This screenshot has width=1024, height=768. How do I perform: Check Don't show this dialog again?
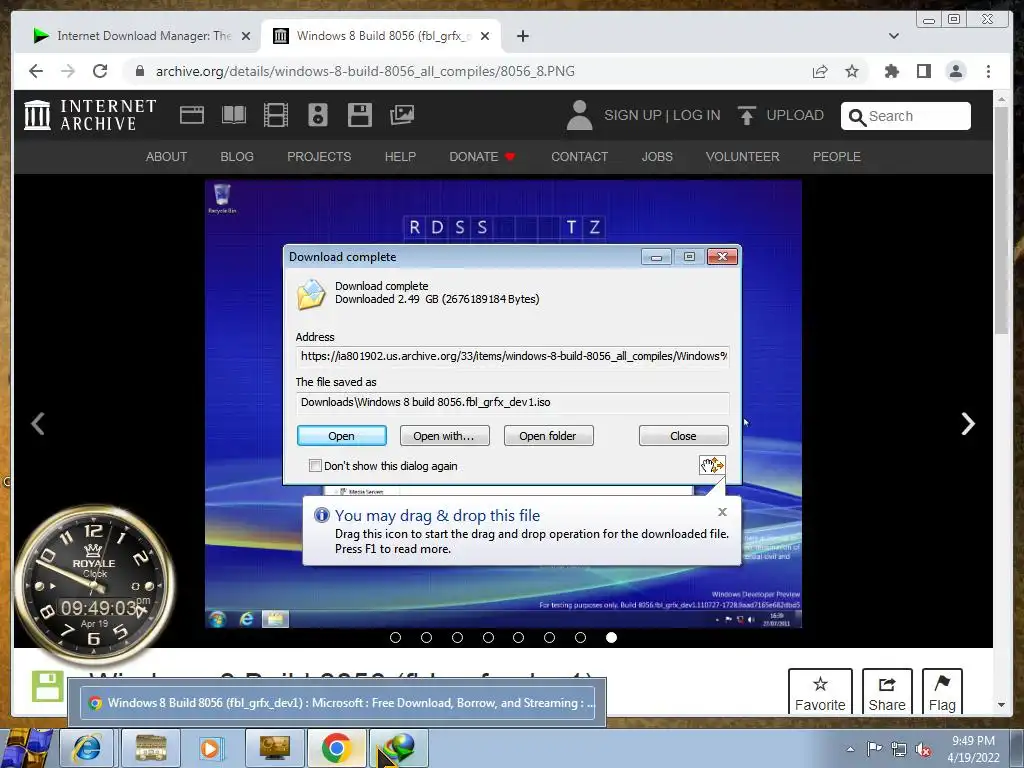315,466
